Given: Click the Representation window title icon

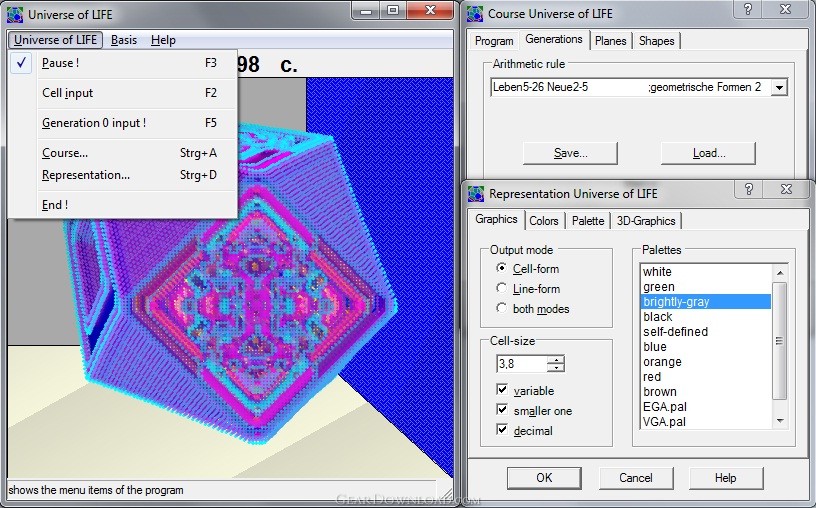Looking at the screenshot, I should click(x=475, y=193).
